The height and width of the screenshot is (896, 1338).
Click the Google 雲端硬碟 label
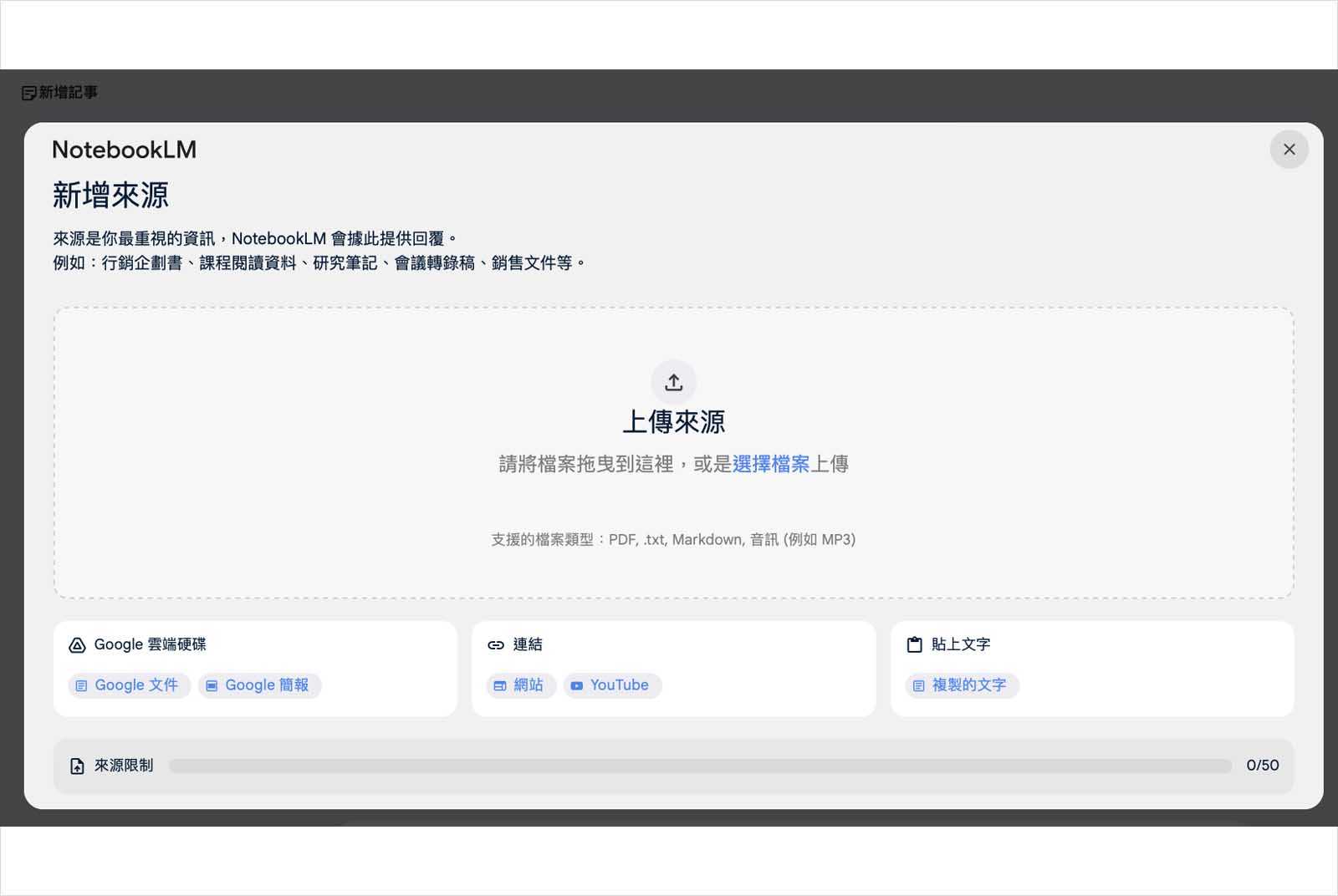[x=151, y=644]
